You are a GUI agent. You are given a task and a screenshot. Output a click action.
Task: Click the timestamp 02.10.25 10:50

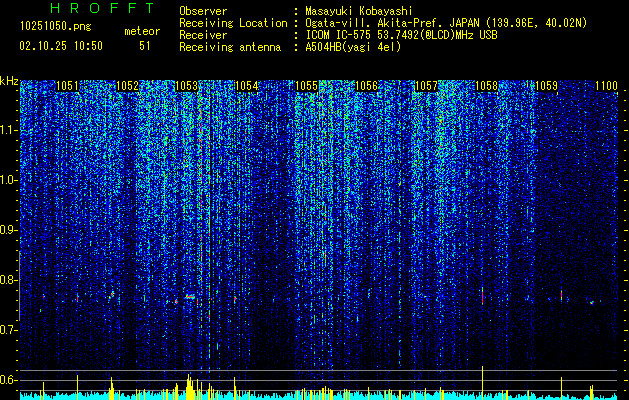point(61,46)
